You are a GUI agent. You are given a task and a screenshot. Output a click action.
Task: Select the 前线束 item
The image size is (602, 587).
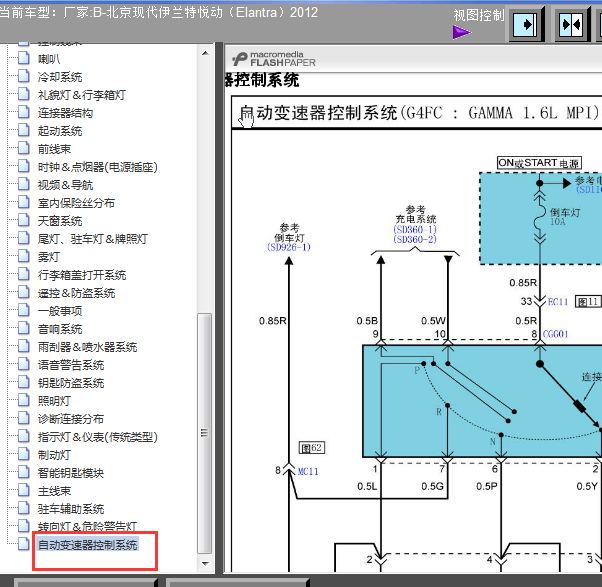point(54,149)
